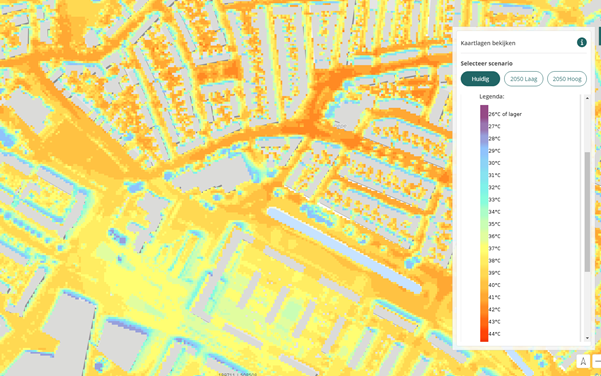The image size is (601, 376).
Task: Click the 'Legenda:' label
Action: pyautogui.click(x=492, y=97)
